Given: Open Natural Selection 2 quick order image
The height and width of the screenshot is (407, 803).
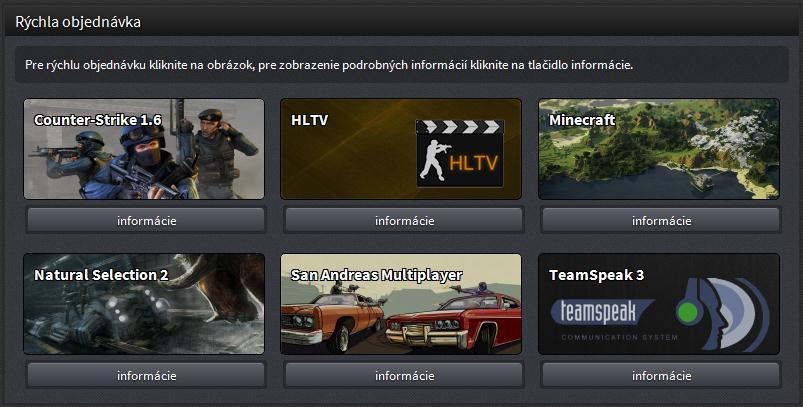Looking at the screenshot, I should 144,304.
